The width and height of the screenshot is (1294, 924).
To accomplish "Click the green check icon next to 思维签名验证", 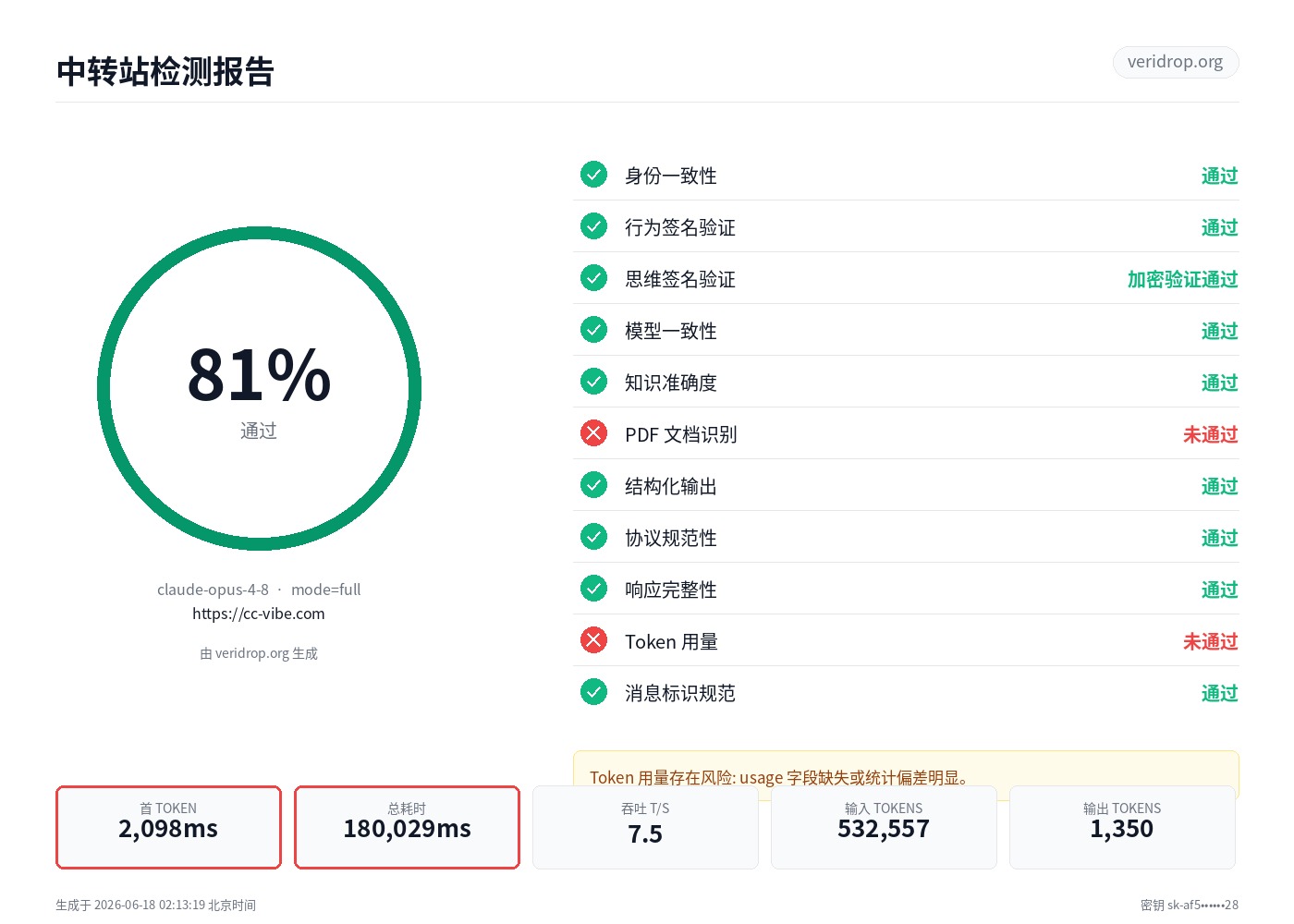I will 593,278.
